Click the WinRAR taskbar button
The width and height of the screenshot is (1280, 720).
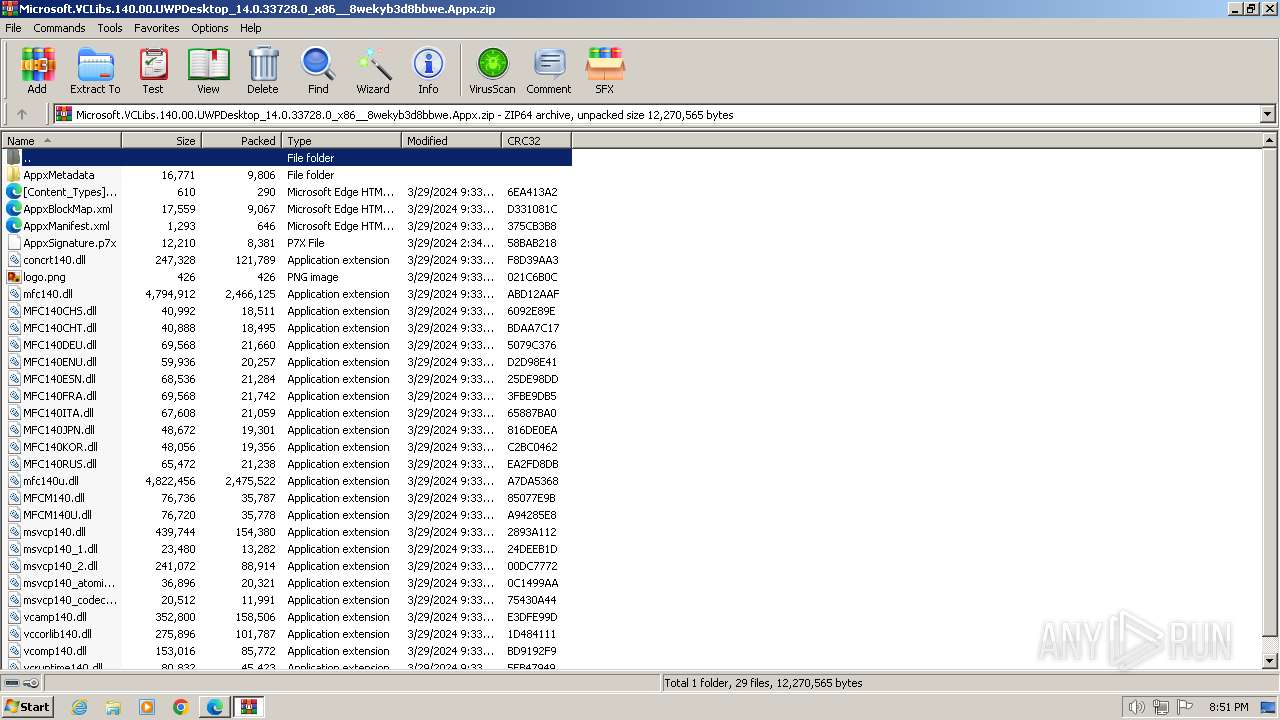click(x=249, y=707)
